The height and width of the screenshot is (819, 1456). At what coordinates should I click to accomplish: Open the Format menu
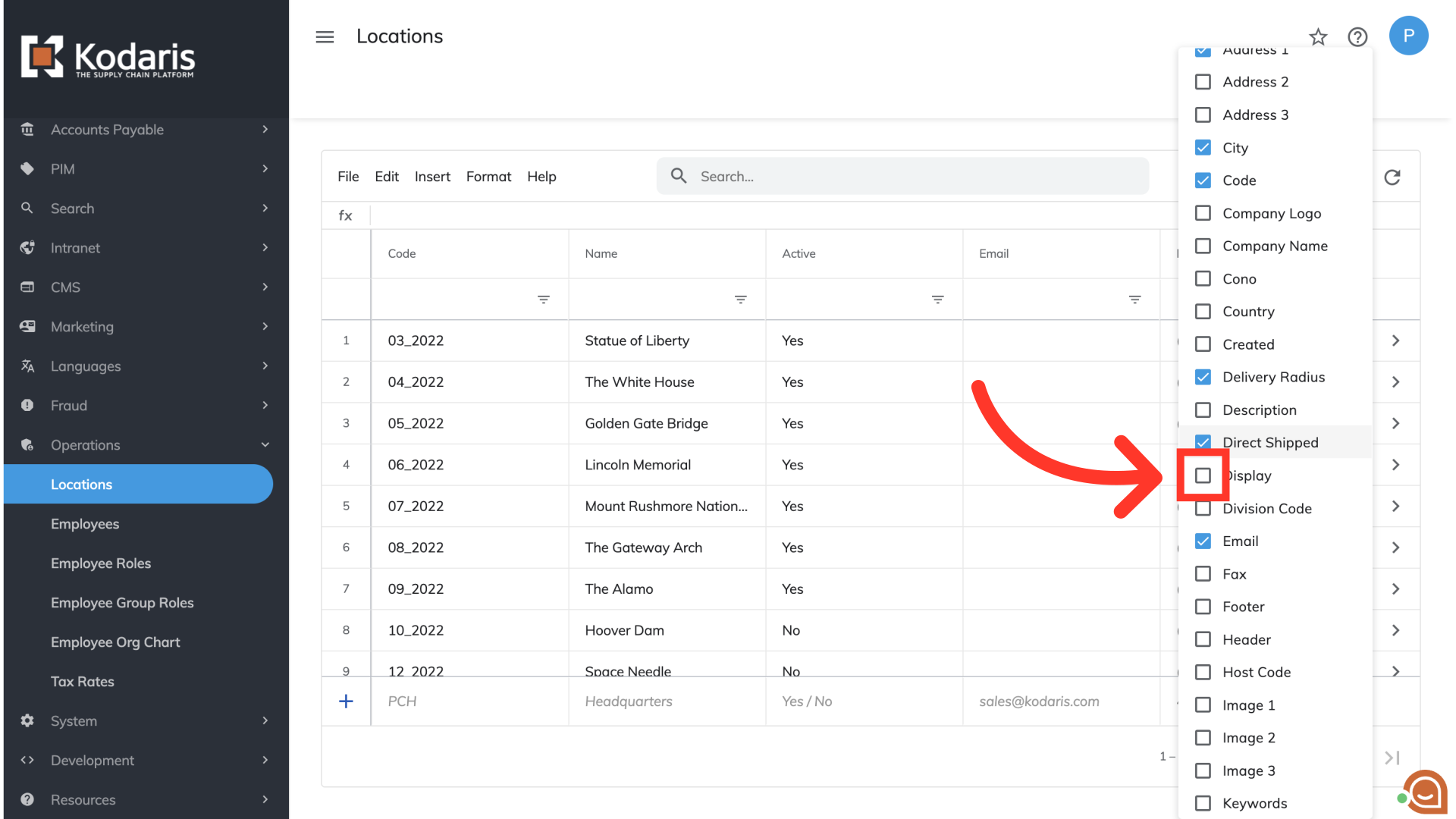point(488,177)
